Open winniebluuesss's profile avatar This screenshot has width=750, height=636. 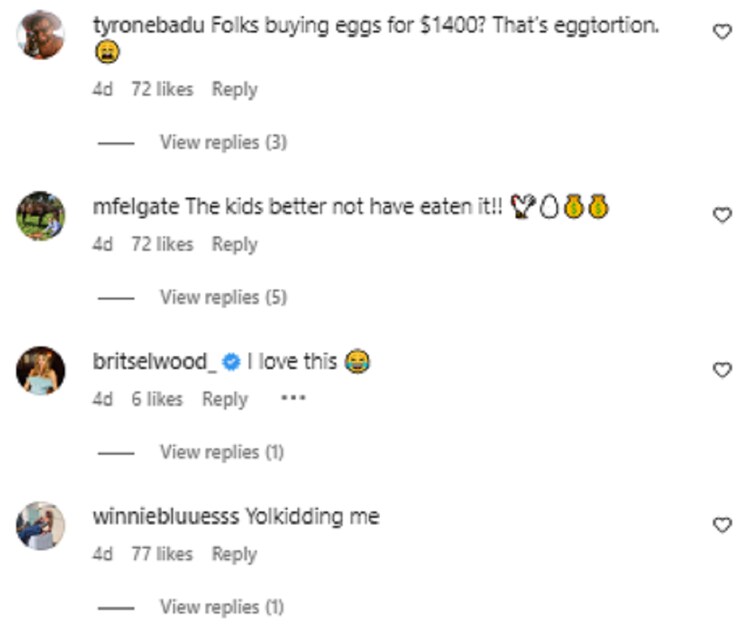[41, 526]
